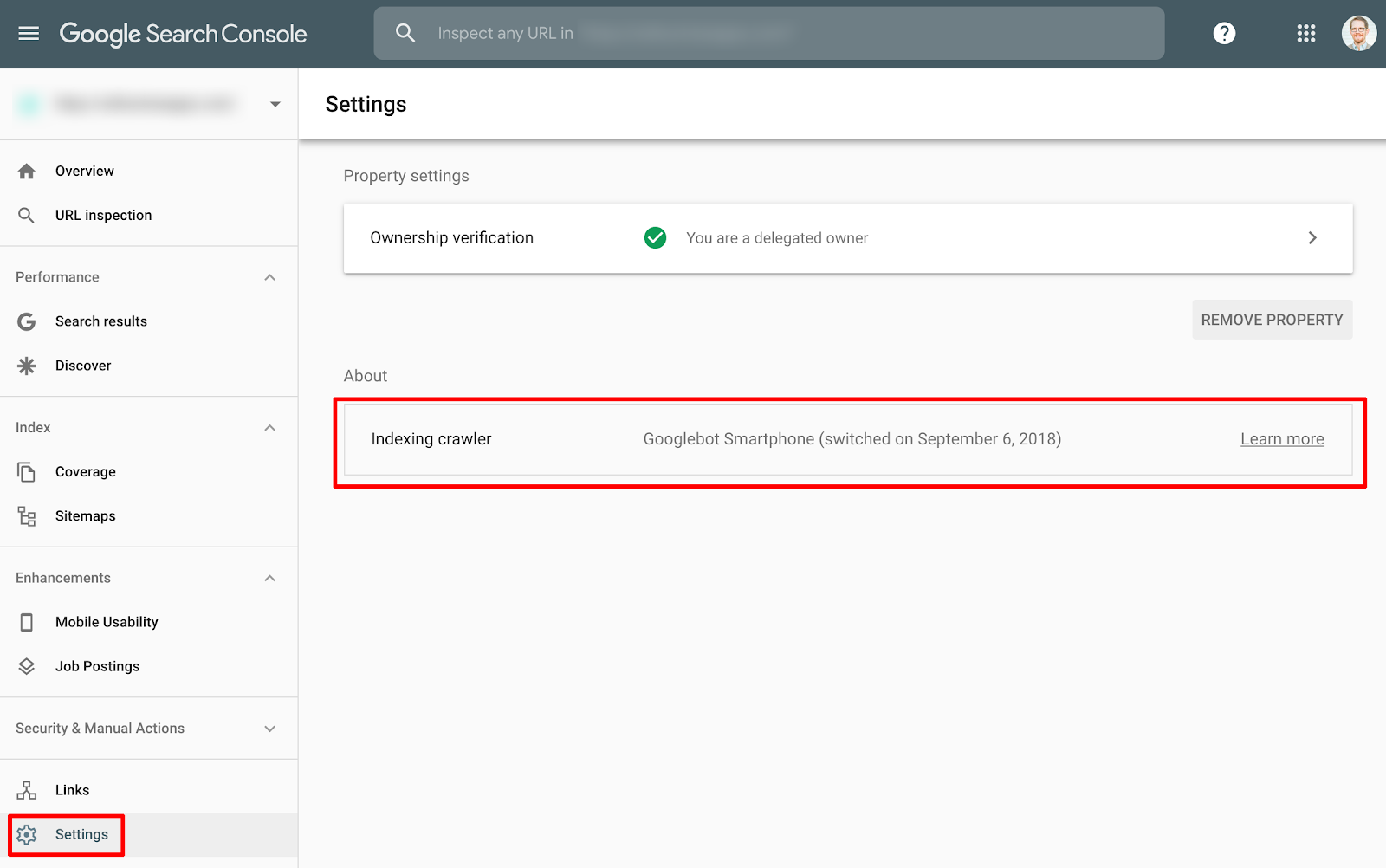Click the Google G icon for Search results
Viewport: 1386px width, 868px height.
click(x=27, y=321)
